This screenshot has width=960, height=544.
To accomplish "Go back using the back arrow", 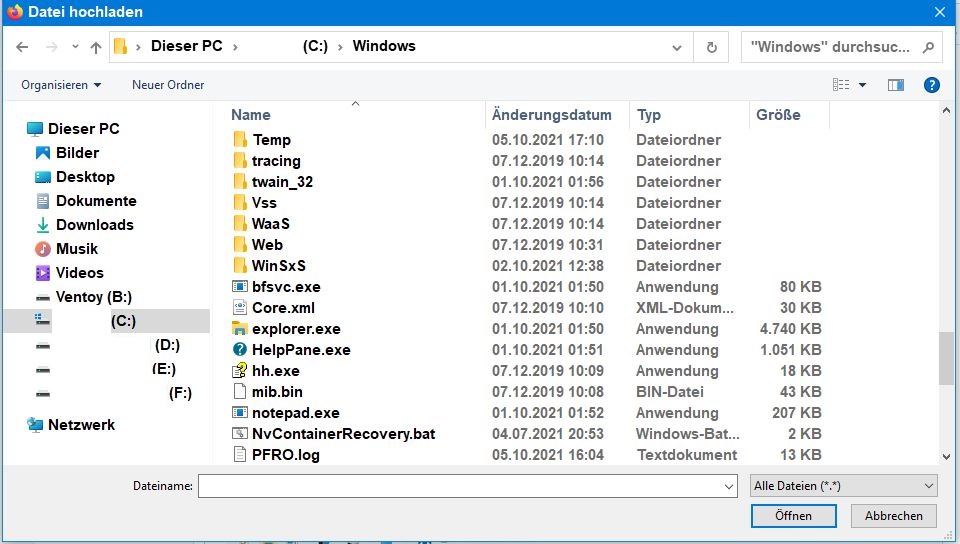I will [22, 47].
